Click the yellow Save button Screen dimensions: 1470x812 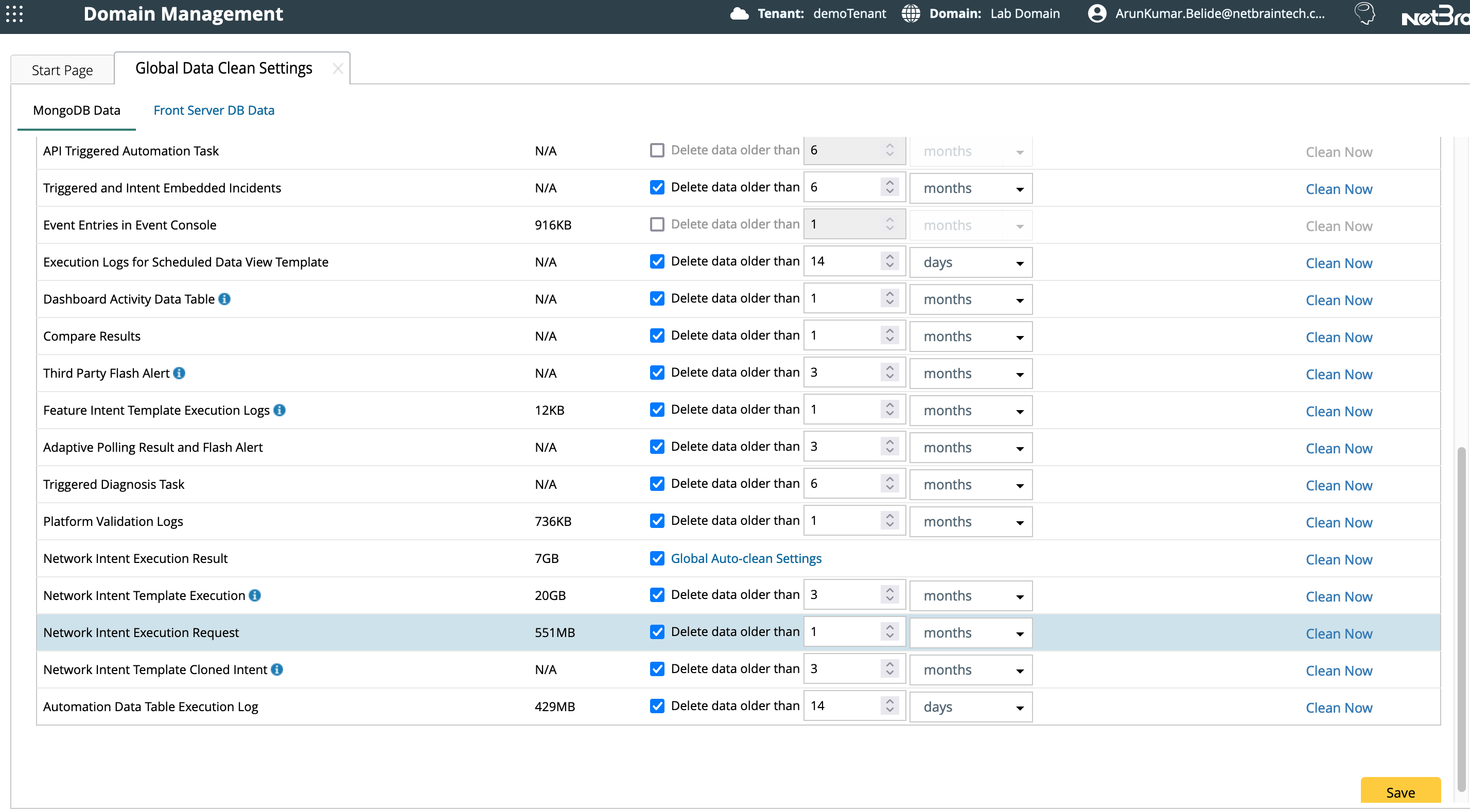point(1400,792)
